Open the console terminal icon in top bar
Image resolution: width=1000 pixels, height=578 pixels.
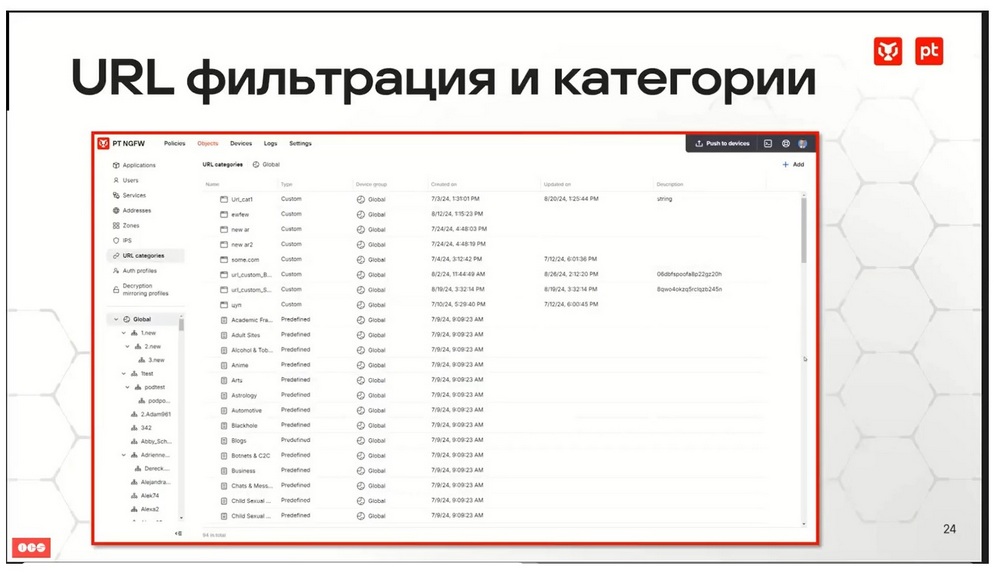(x=768, y=144)
